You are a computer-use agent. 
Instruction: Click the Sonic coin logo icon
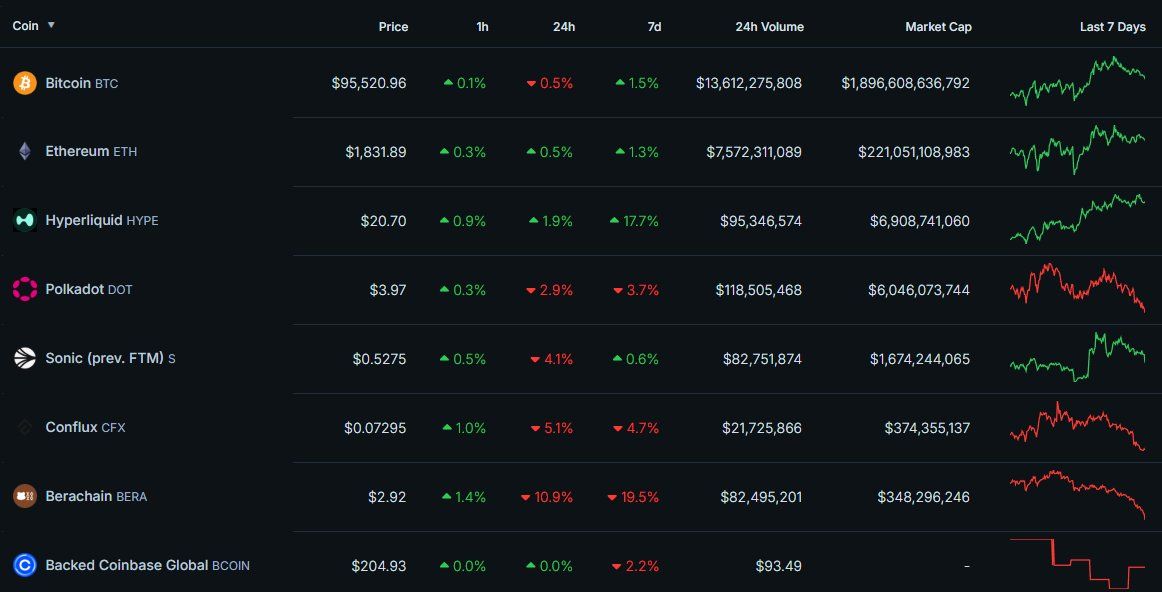24,359
